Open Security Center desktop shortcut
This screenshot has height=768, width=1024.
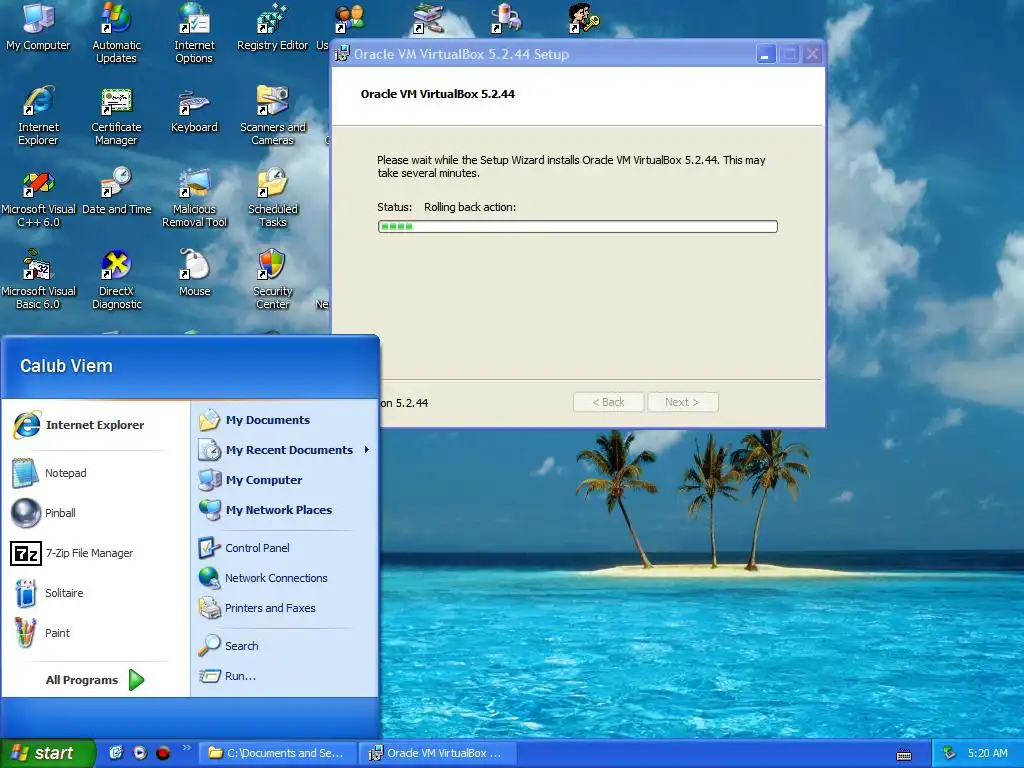tap(272, 280)
